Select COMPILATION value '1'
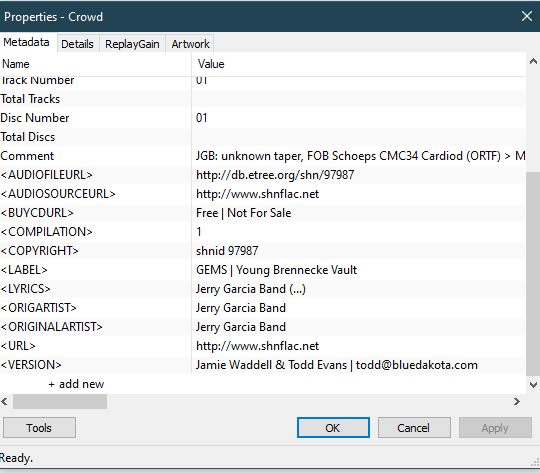 click(199, 232)
